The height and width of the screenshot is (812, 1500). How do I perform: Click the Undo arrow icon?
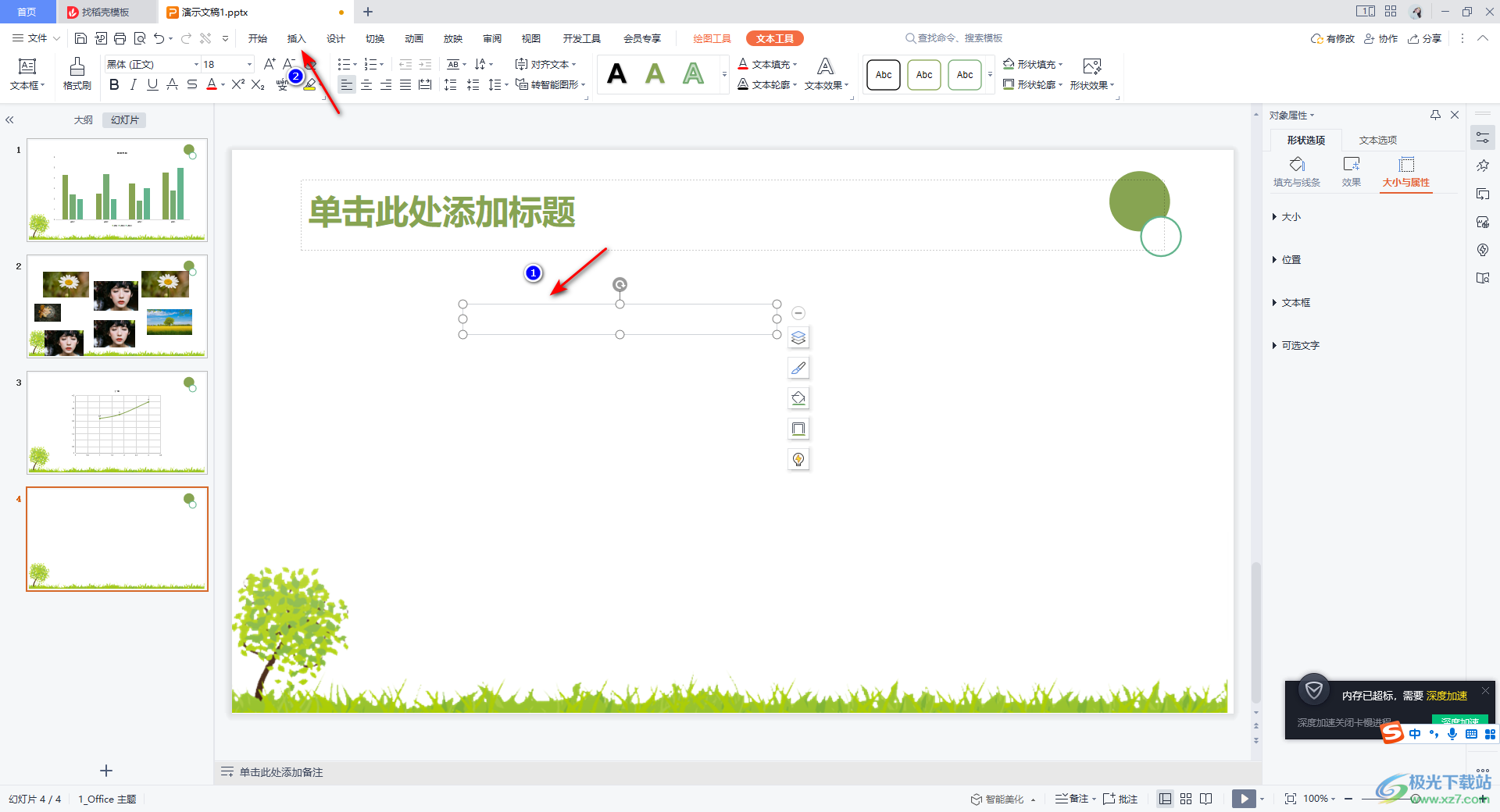pos(159,38)
